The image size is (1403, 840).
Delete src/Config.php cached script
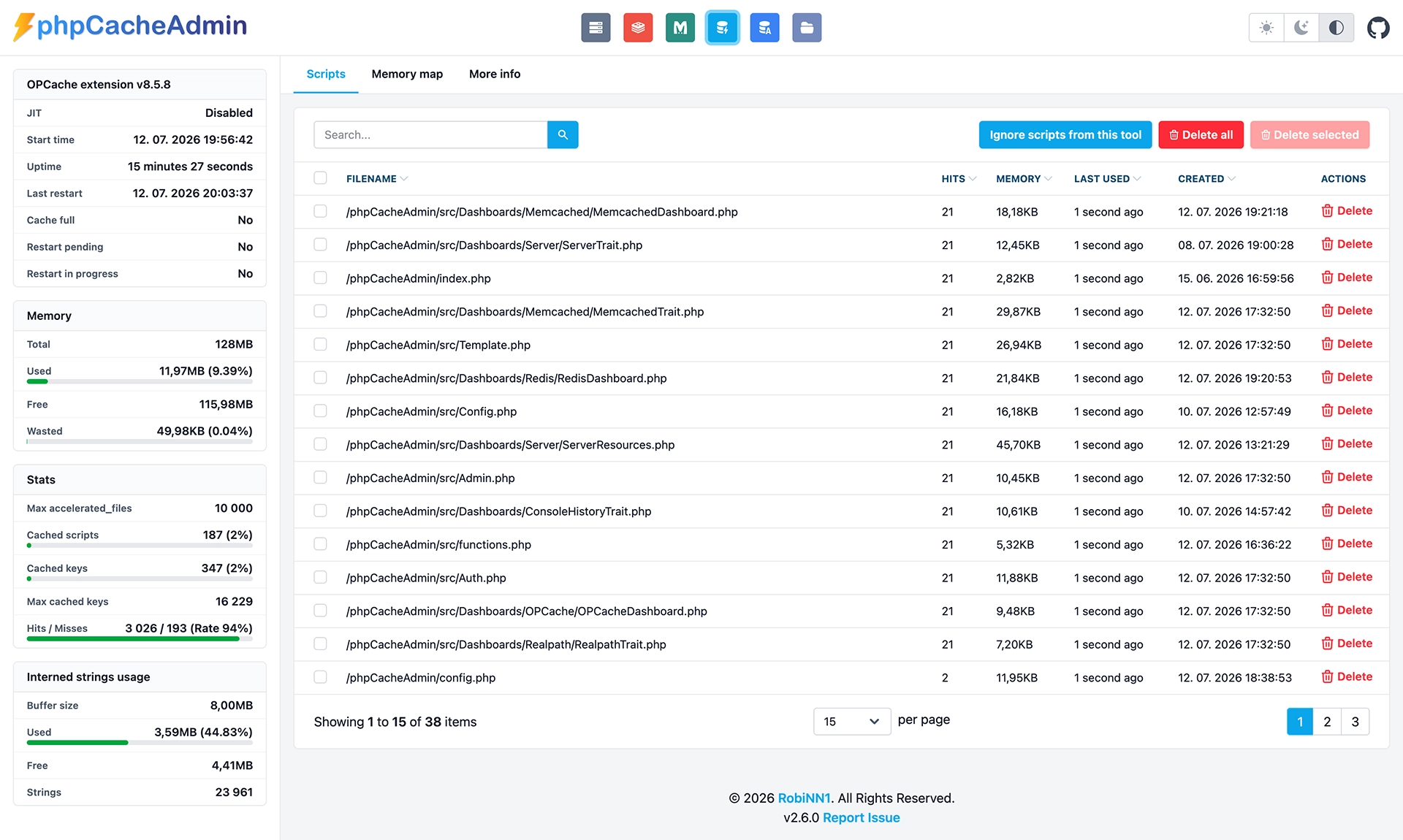point(1347,411)
